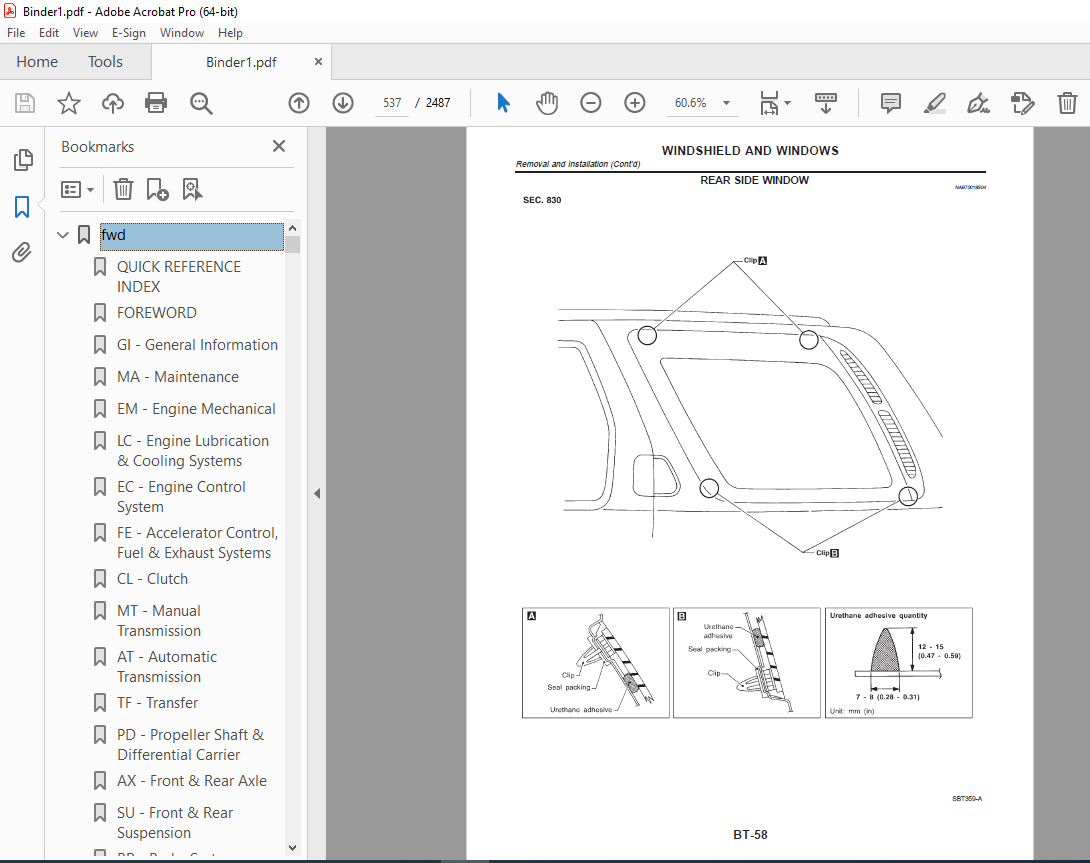
Task: Open bookmark options dropdown menu
Action: tap(77, 189)
